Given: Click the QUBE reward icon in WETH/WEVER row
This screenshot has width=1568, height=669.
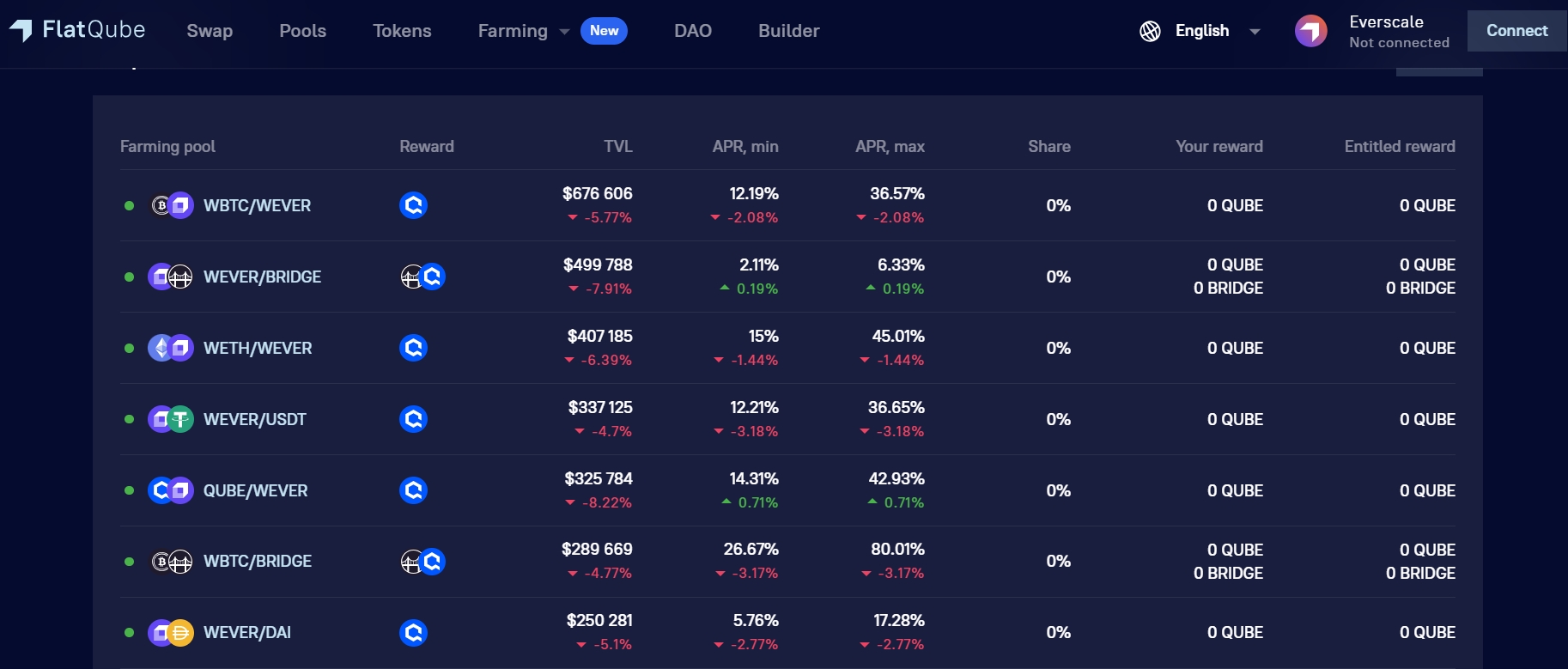Looking at the screenshot, I should pos(414,348).
